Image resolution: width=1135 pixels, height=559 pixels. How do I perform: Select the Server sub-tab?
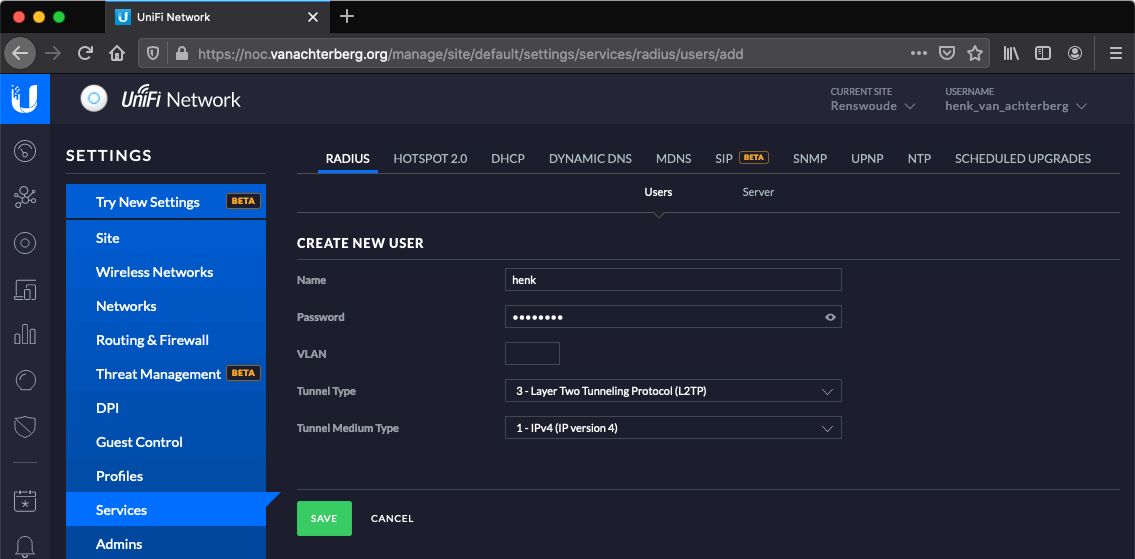[x=758, y=193]
